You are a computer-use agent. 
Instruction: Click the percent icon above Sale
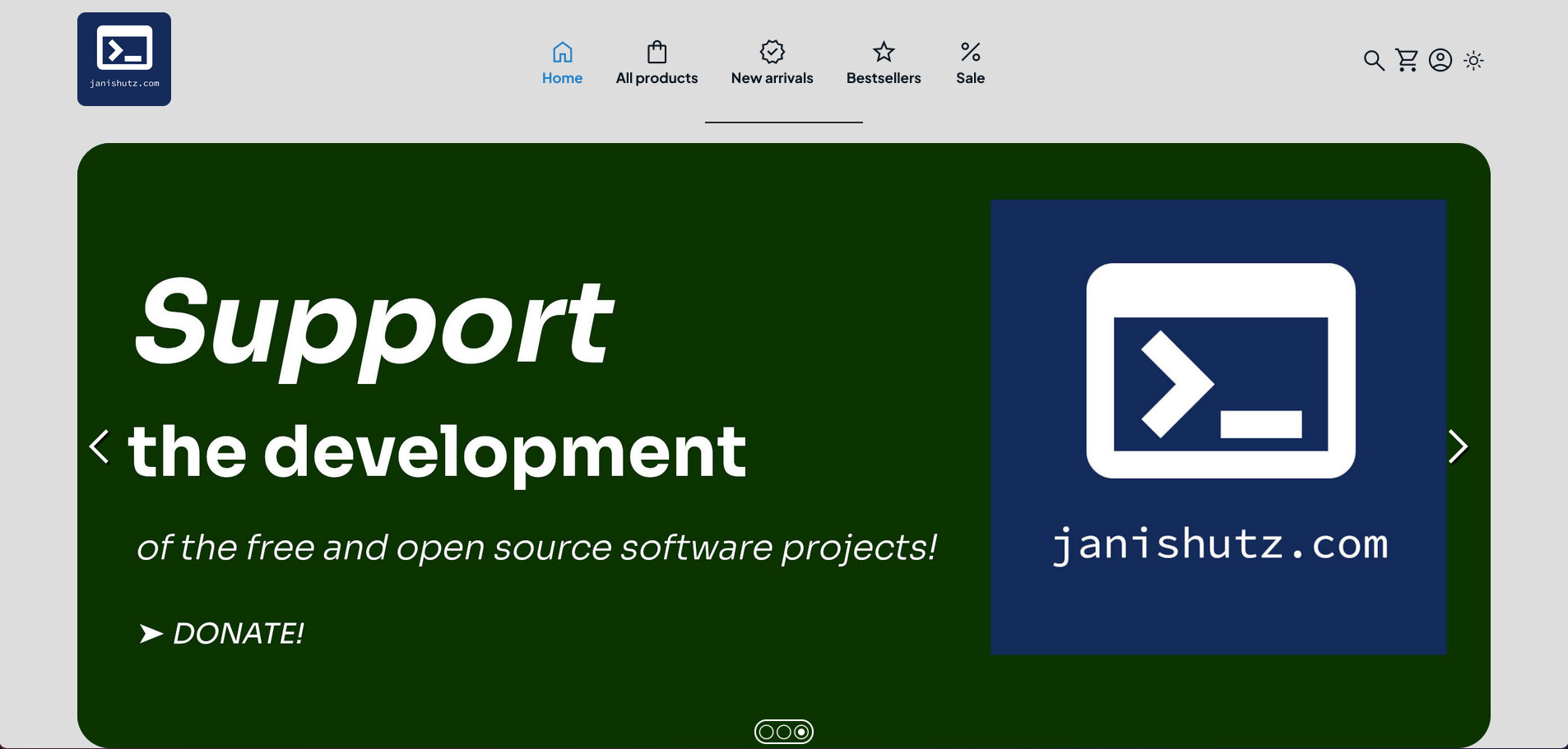[x=970, y=53]
